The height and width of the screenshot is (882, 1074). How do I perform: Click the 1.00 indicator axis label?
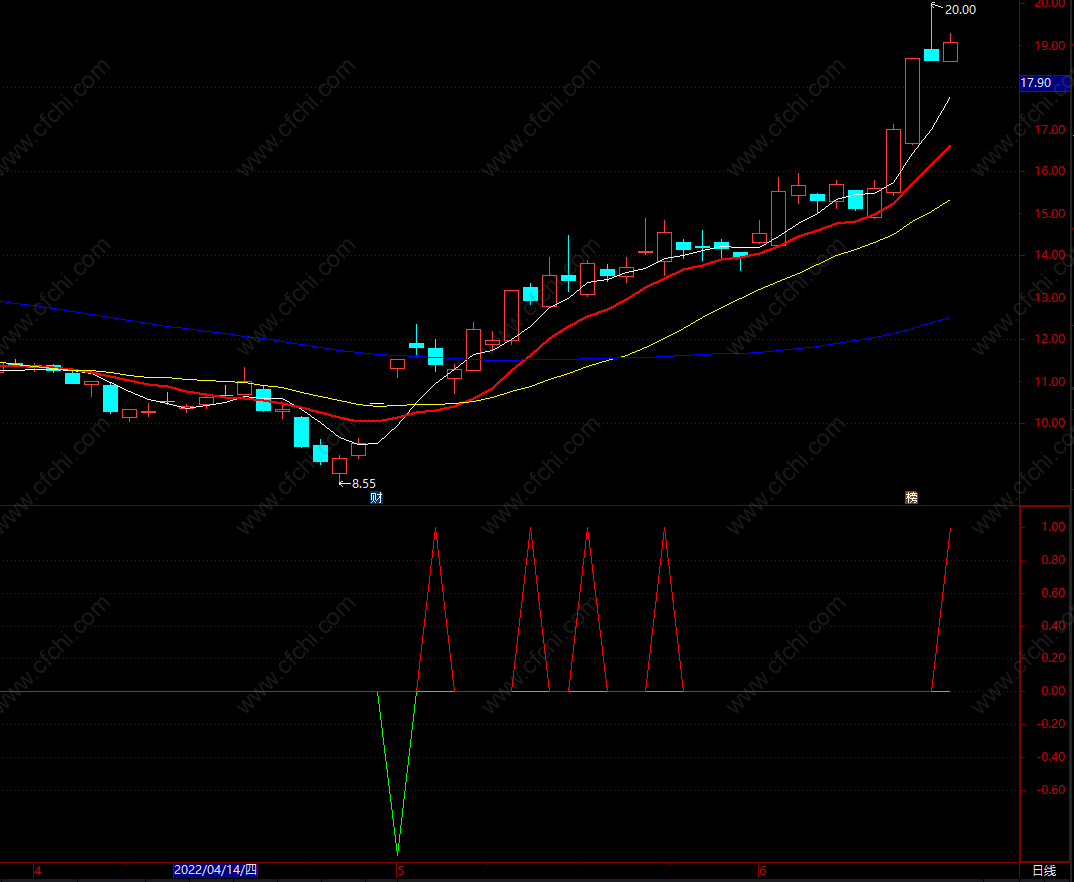coord(1053,527)
